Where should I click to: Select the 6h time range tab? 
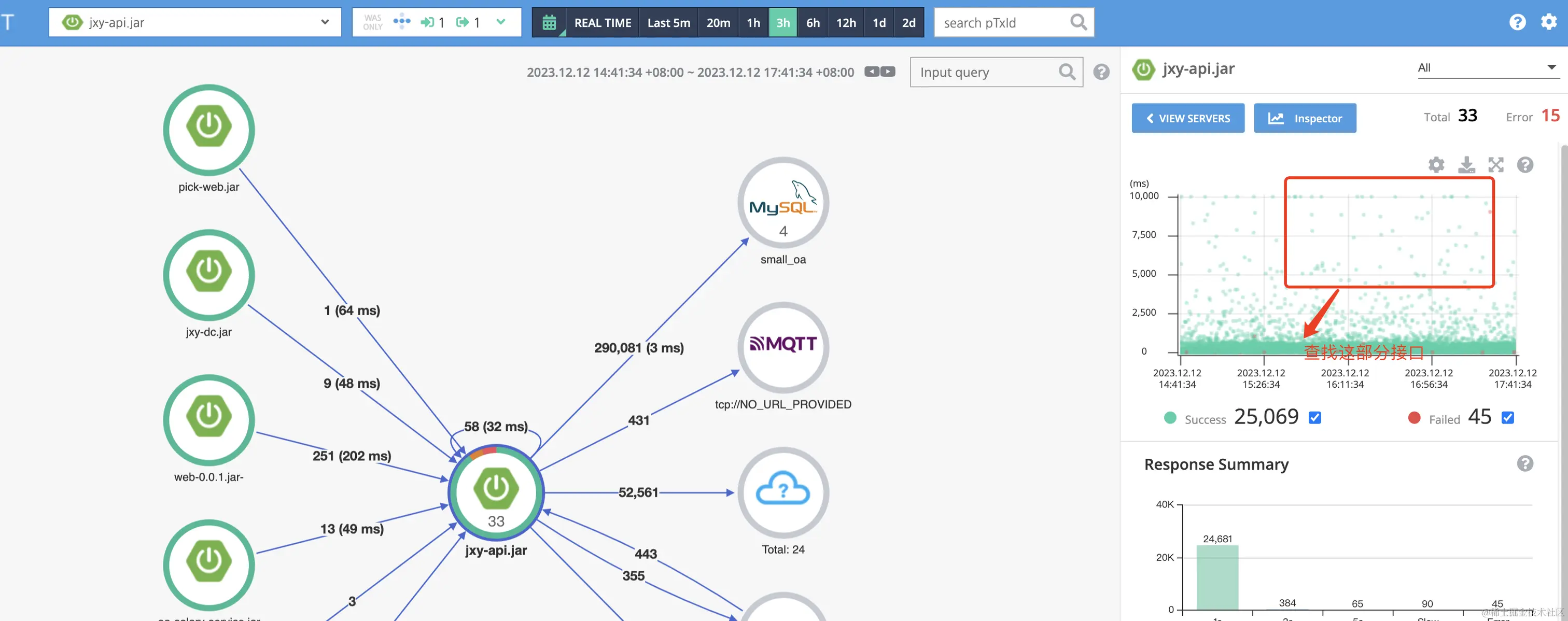[813, 23]
